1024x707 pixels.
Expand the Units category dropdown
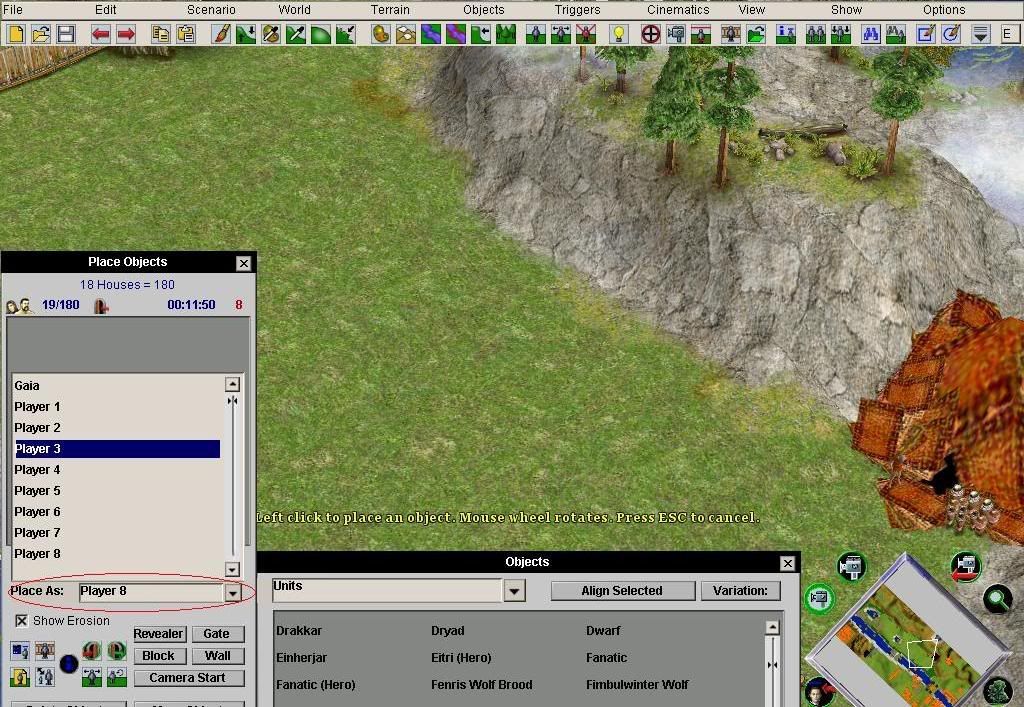point(514,591)
